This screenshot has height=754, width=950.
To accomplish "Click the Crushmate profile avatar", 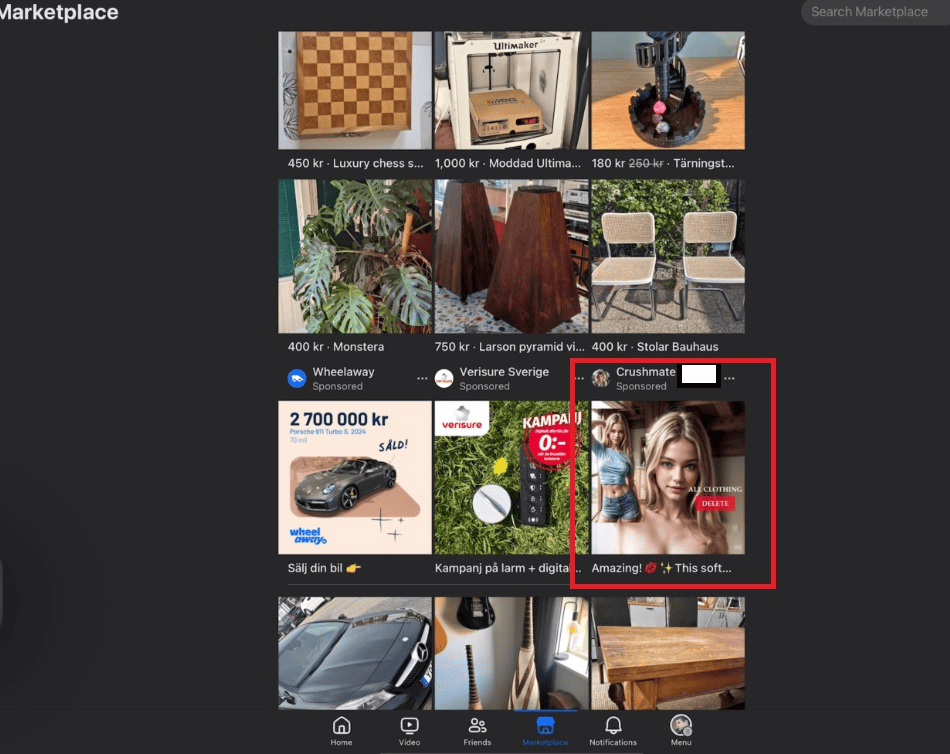I will (x=600, y=378).
